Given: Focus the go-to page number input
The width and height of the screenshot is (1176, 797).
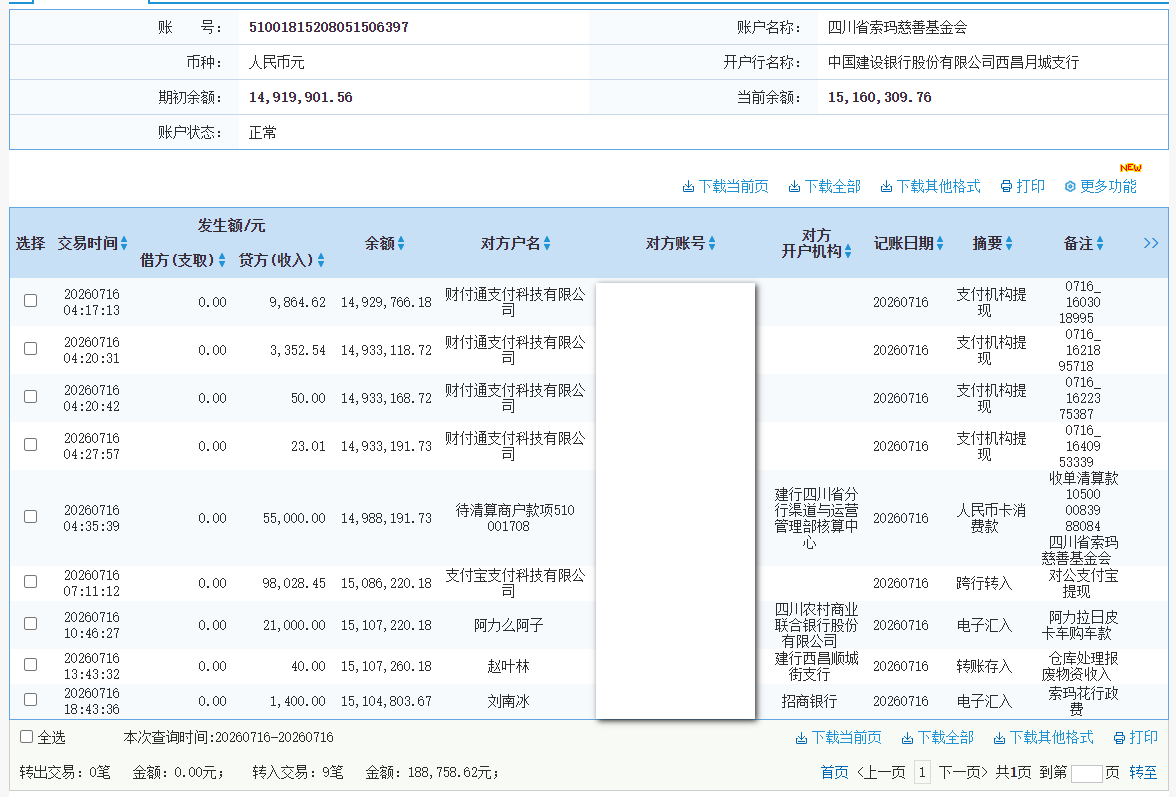Looking at the screenshot, I should tap(1087, 774).
